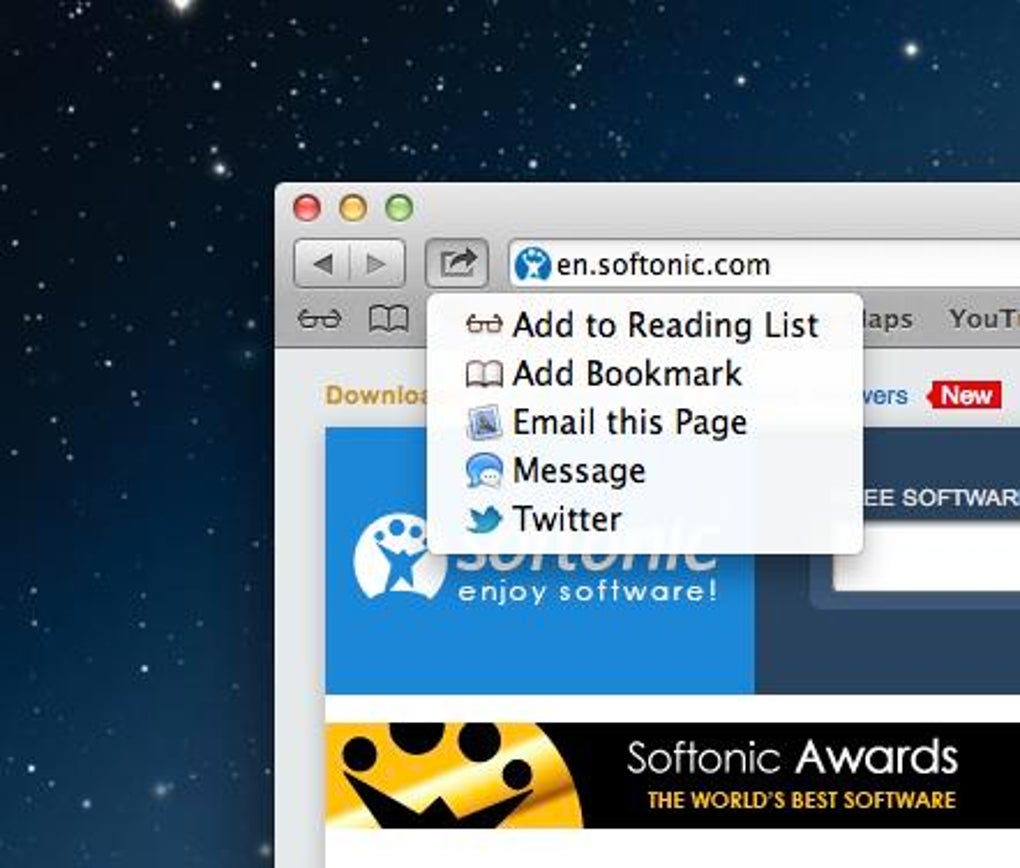Click the red New badge on page

point(965,395)
